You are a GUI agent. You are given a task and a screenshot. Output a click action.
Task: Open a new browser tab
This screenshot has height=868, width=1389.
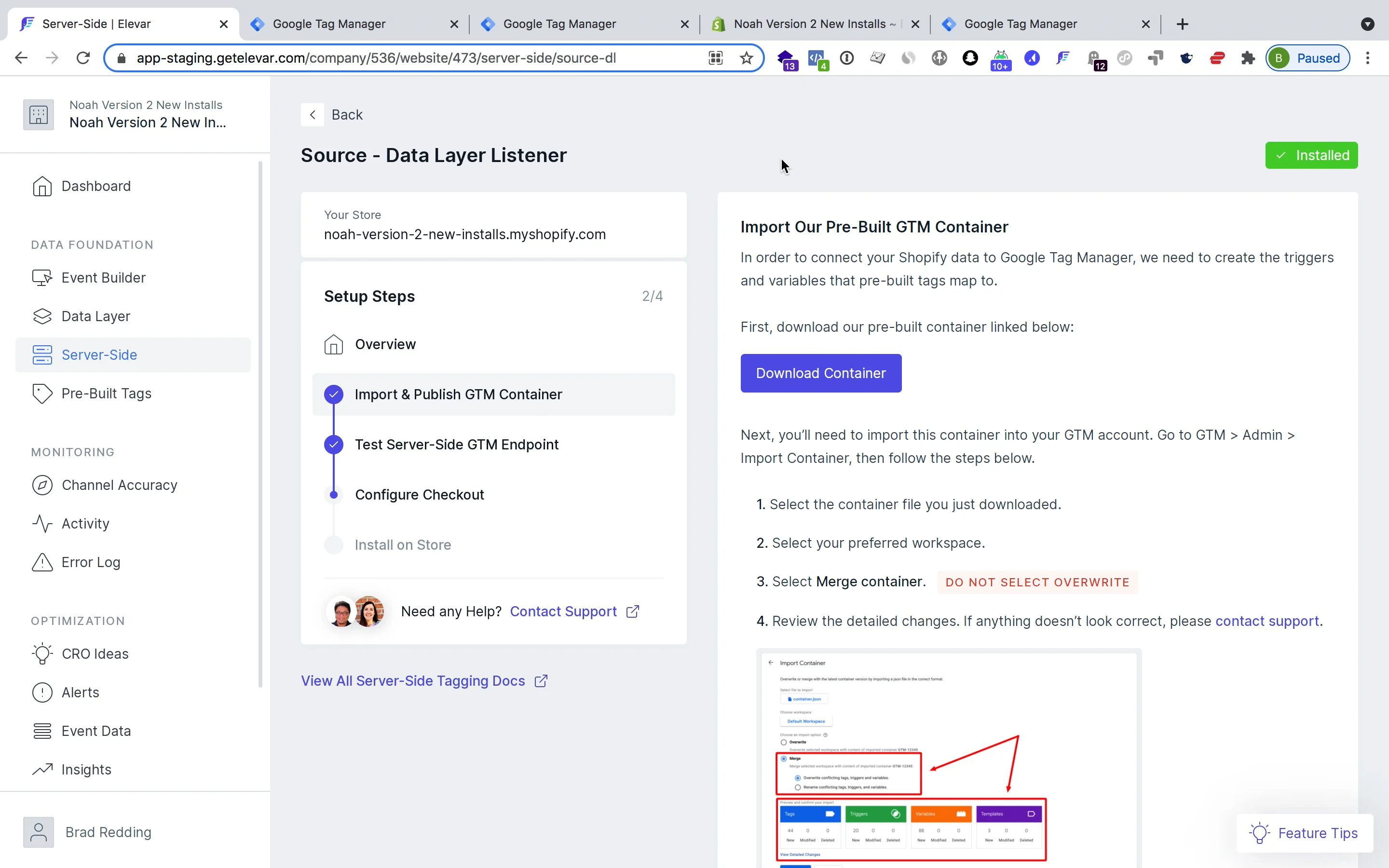pyautogui.click(x=1183, y=24)
